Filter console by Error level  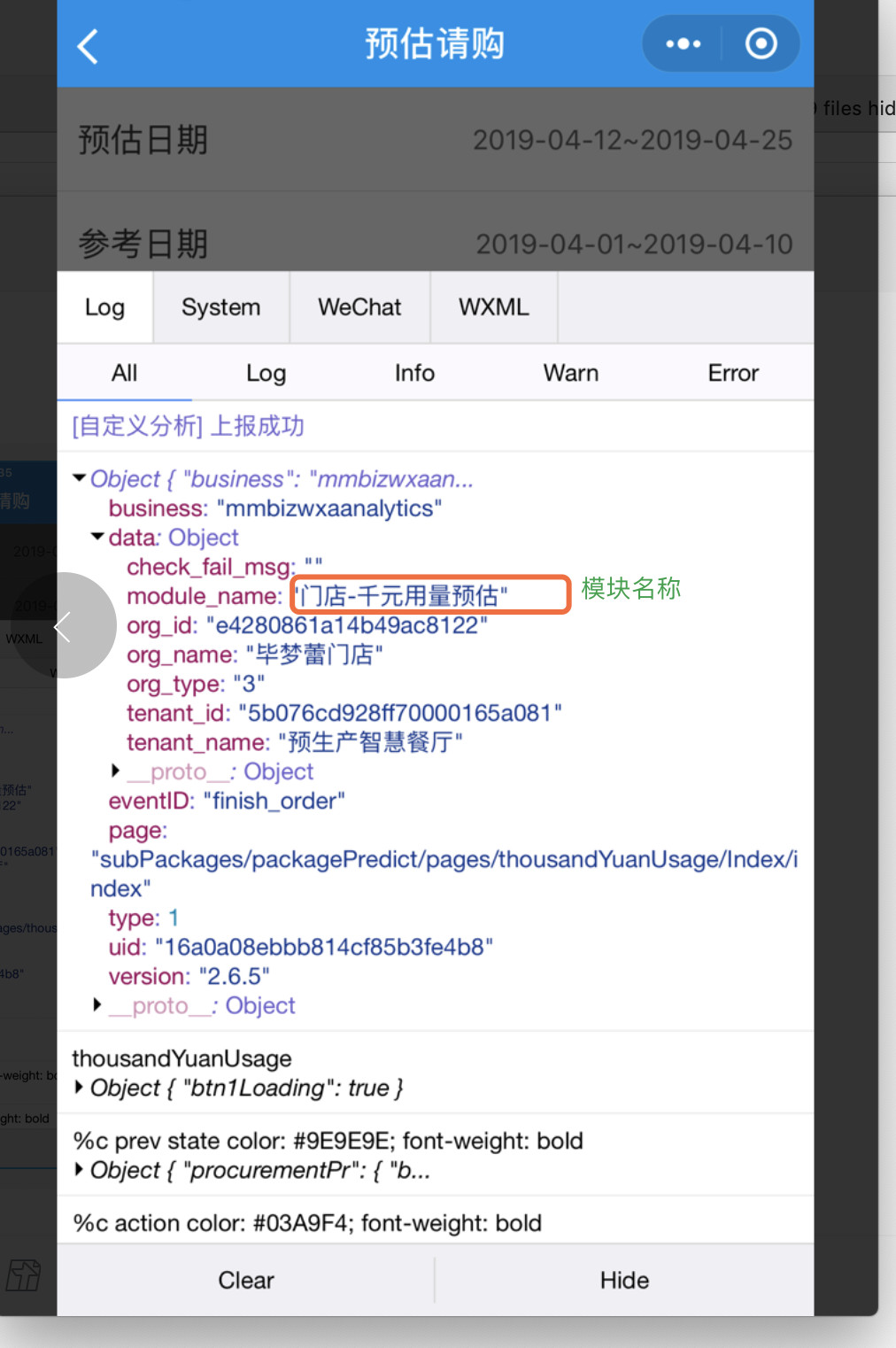pyautogui.click(x=733, y=373)
